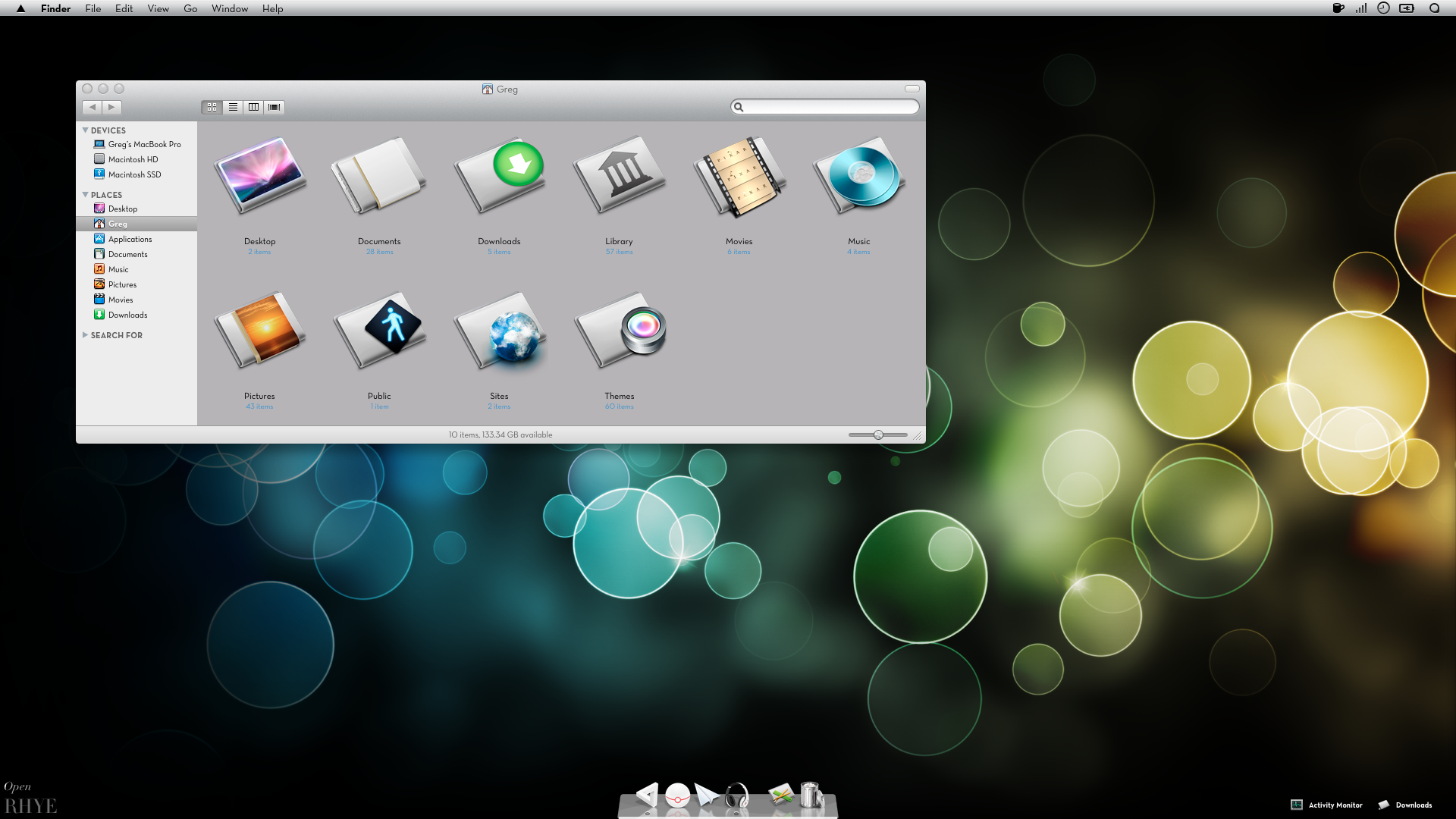The image size is (1456, 819).
Task: Switch to Cover Flow view mode
Action: coord(275,107)
